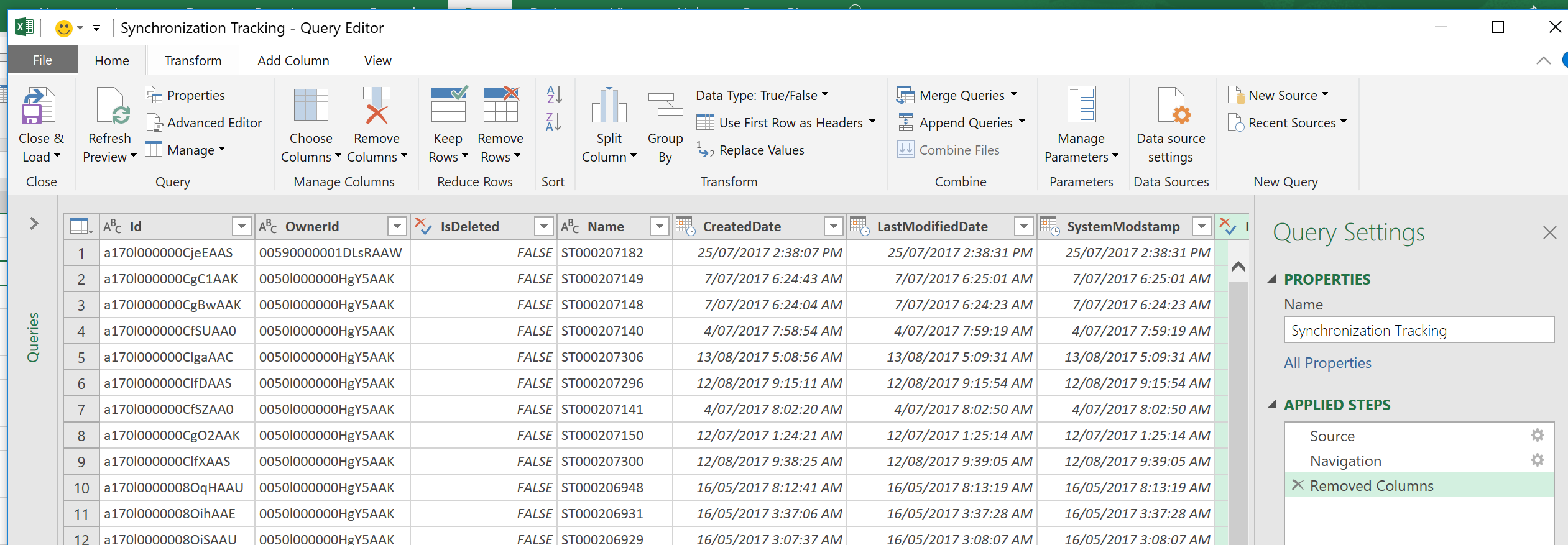Select the Excel application icon in title bar
The image size is (1568, 545).
click(24, 27)
